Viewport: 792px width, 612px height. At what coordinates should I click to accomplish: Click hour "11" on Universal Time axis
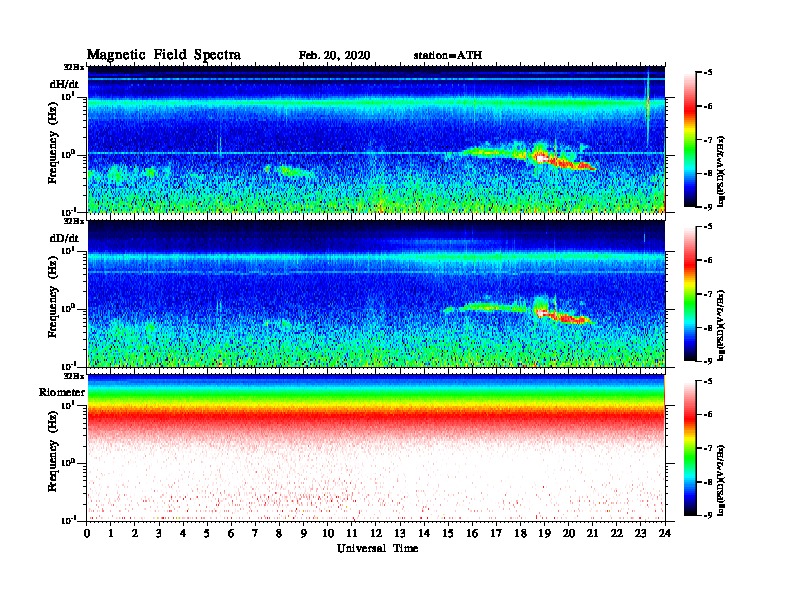pos(352,533)
